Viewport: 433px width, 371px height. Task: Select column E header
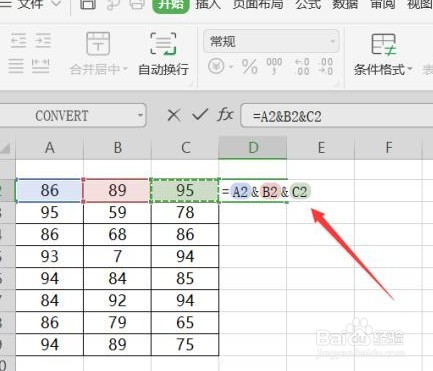tap(321, 148)
